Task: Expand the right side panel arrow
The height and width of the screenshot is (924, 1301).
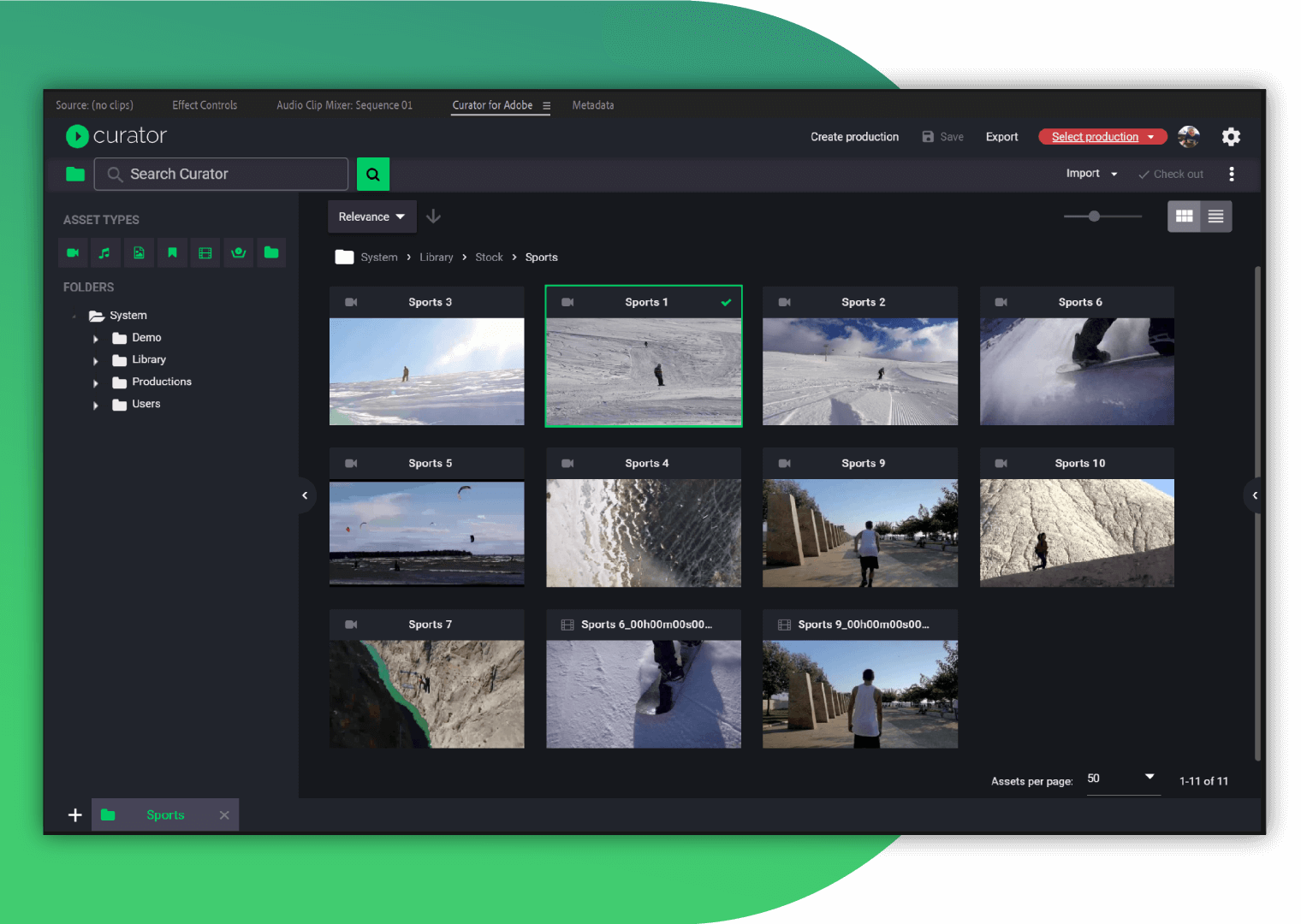Action: 1255,495
